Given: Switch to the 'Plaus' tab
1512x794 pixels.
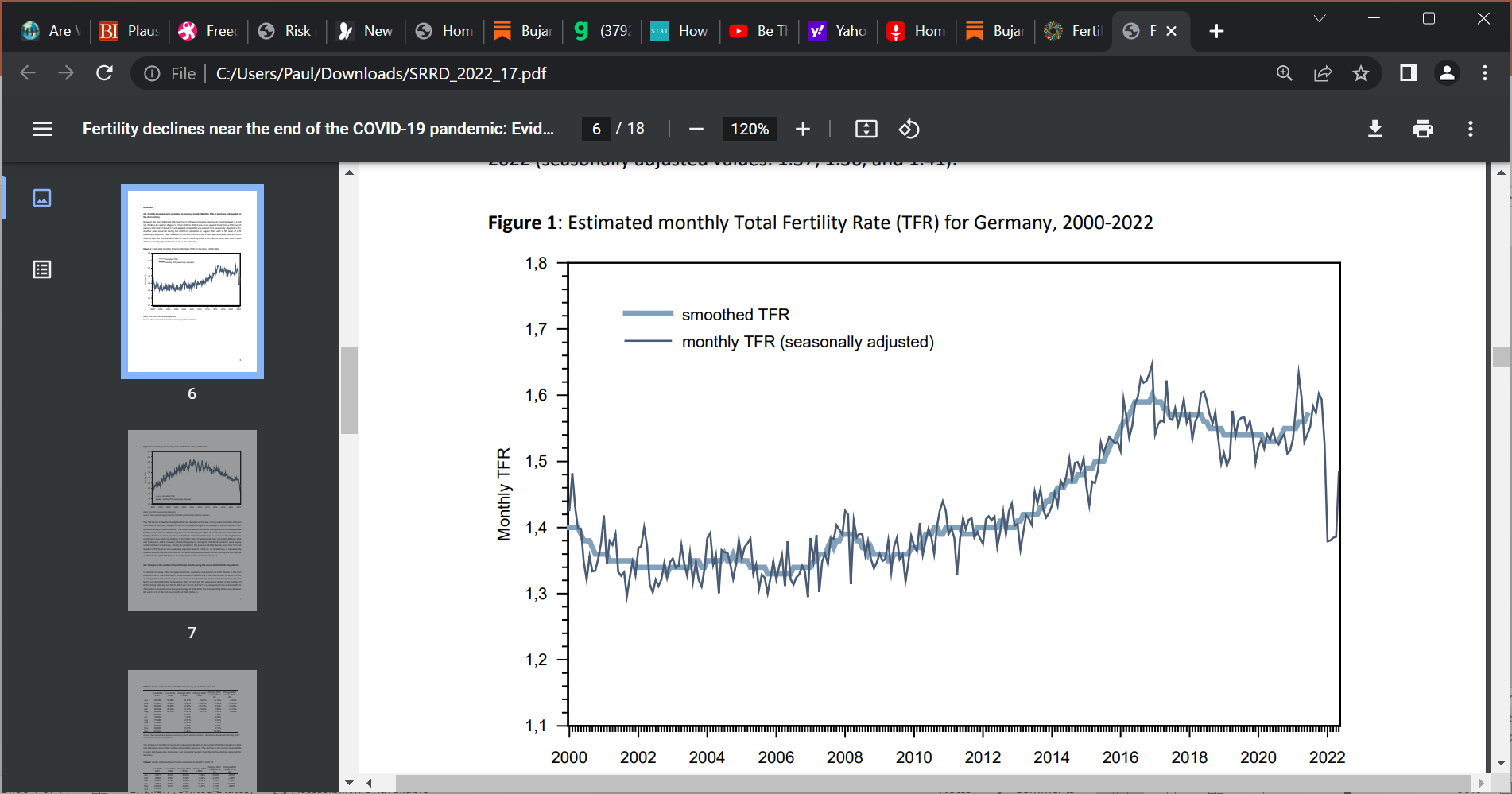Looking at the screenshot, I should tap(129, 31).
